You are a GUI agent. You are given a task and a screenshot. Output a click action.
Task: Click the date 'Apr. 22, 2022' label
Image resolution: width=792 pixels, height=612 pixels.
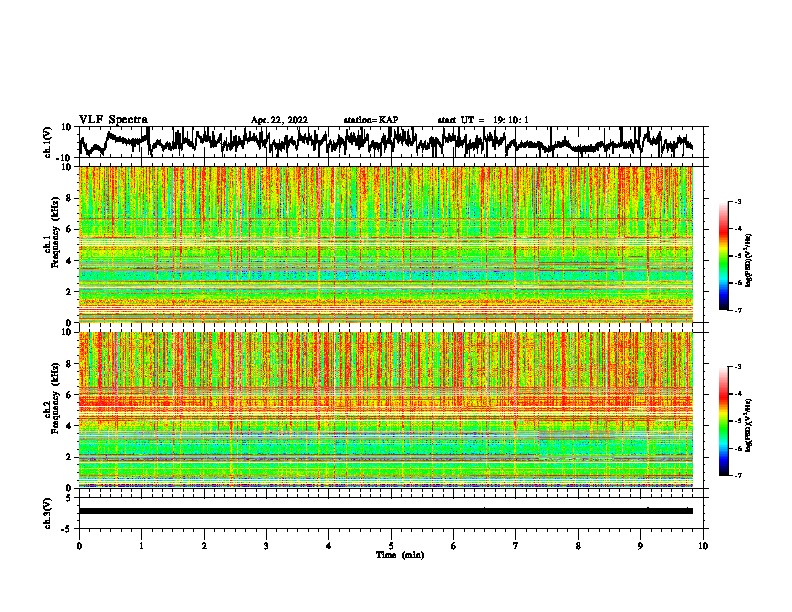click(x=279, y=120)
